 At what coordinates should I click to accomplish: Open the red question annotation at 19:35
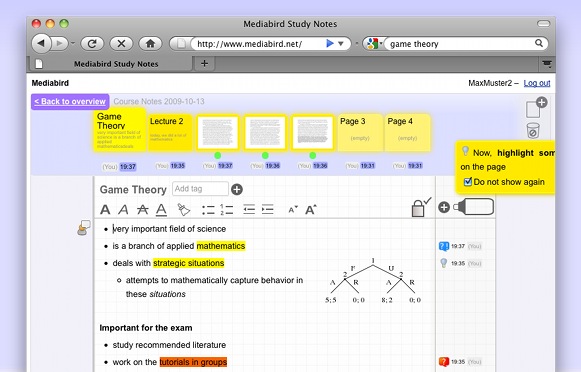[x=444, y=362]
